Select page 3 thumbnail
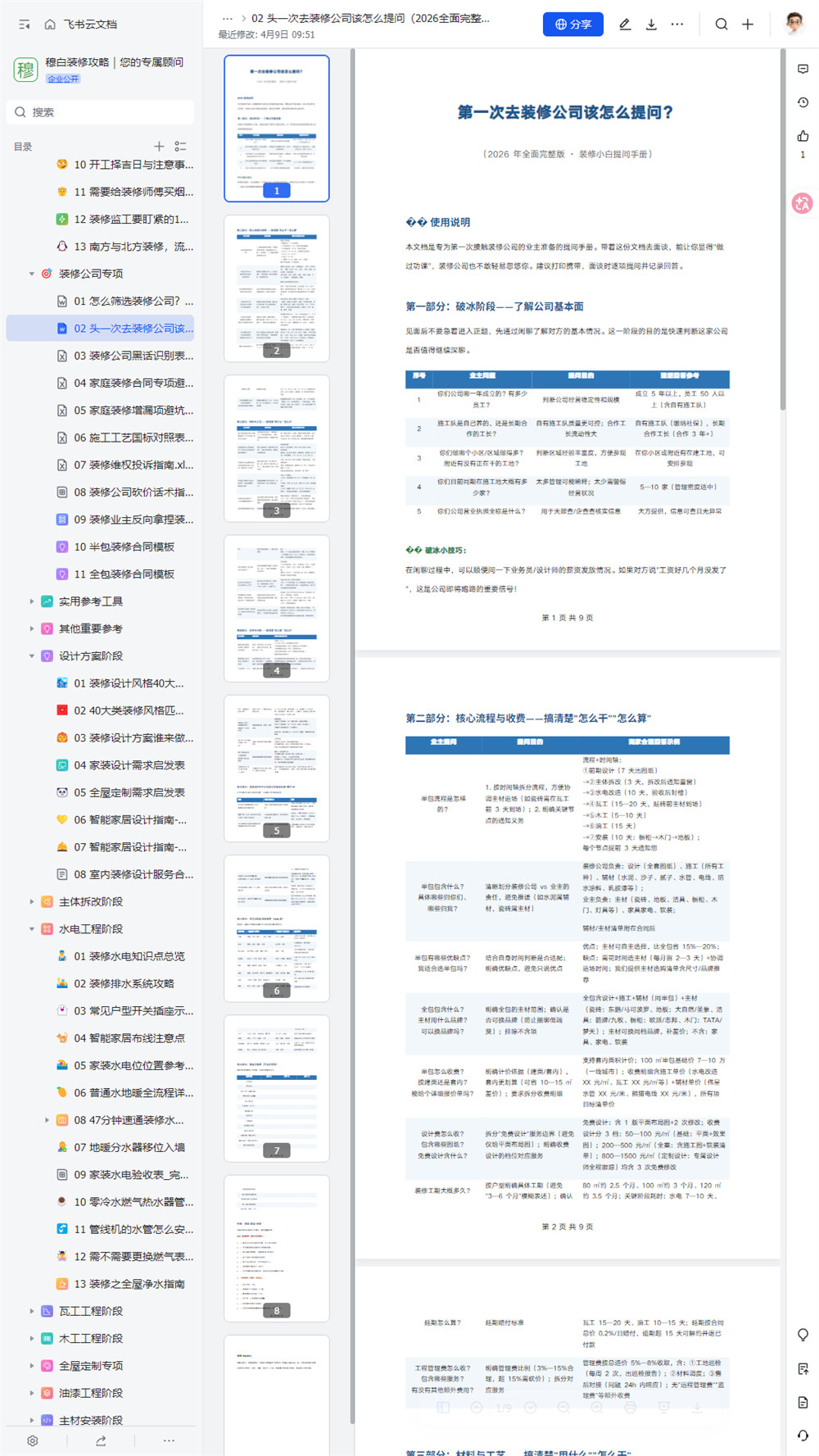819x1456 pixels. [277, 448]
